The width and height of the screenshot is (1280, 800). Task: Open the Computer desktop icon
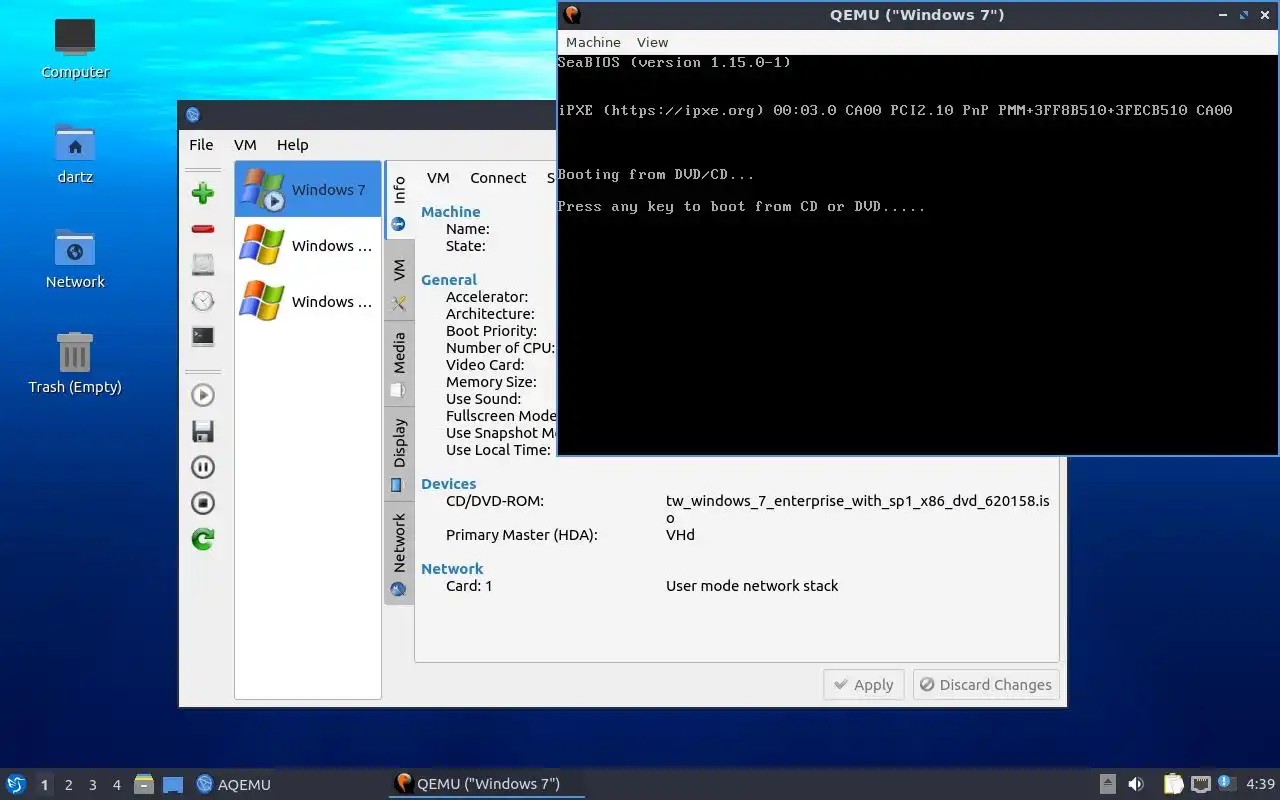(x=75, y=49)
